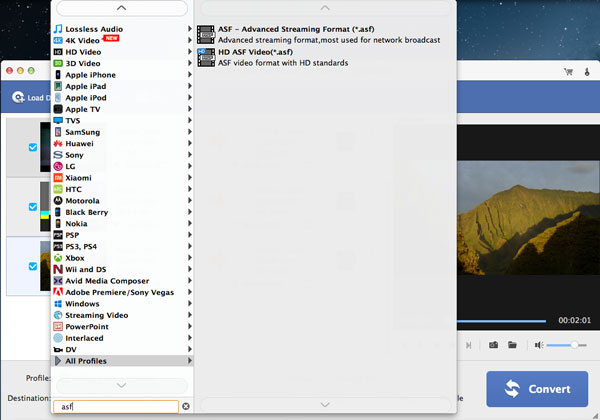Expand Lossless Audio submenu arrow

point(189,29)
